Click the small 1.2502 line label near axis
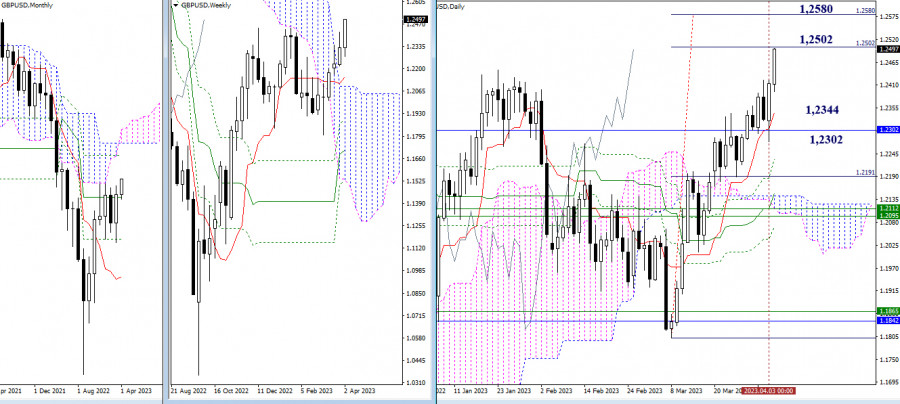Viewport: 900px width, 404px height. (866, 43)
